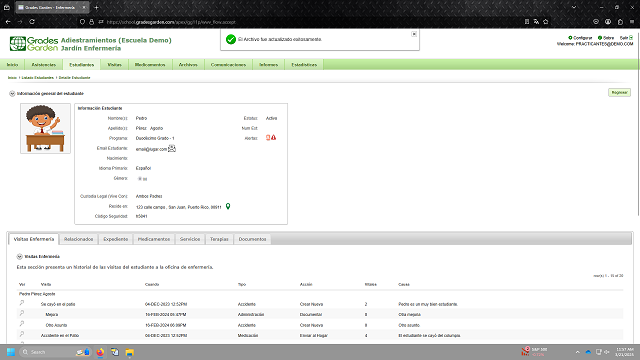Open the Inicio menu tab
The width and height of the screenshot is (640, 360).
12,64
